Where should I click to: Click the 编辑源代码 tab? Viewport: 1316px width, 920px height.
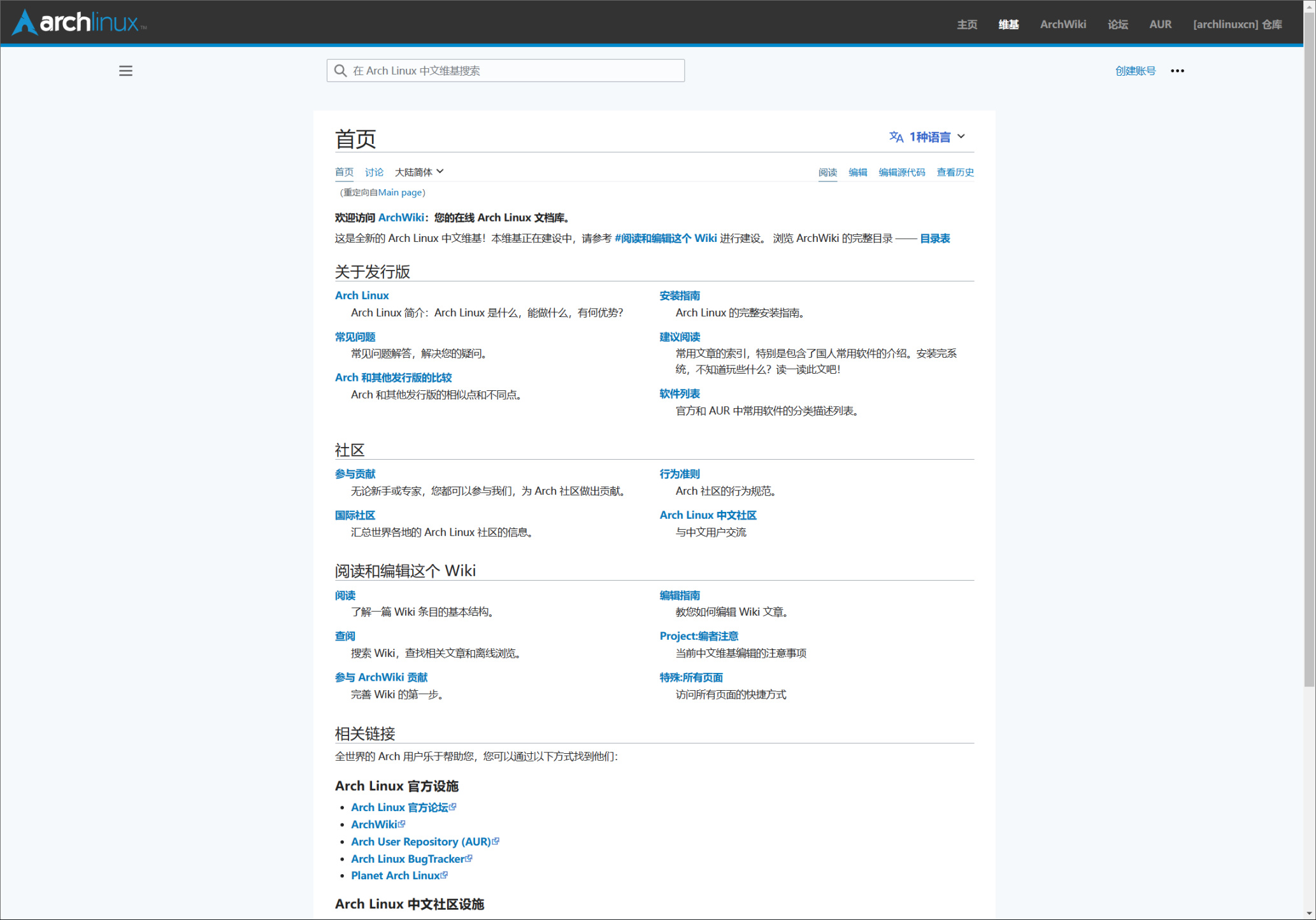901,172
